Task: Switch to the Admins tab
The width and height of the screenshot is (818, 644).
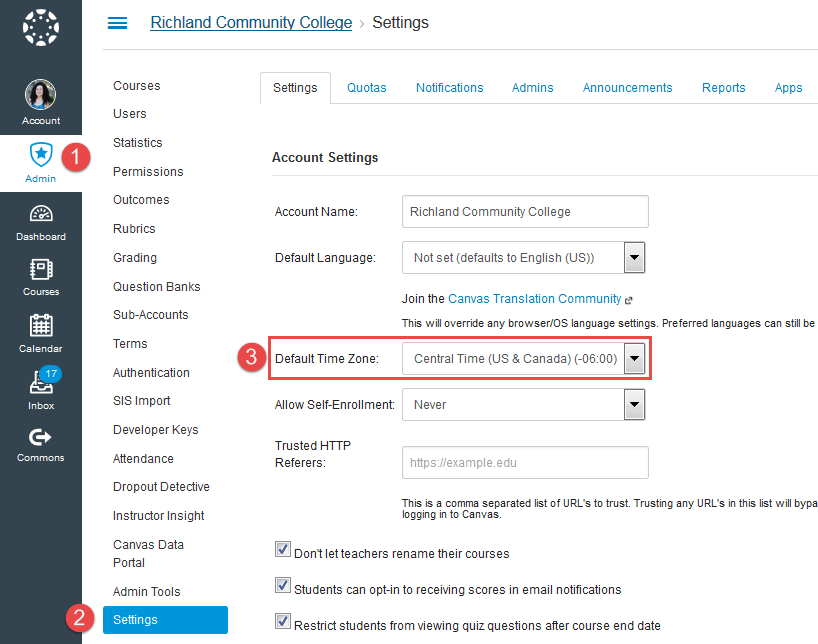Action: 533,88
